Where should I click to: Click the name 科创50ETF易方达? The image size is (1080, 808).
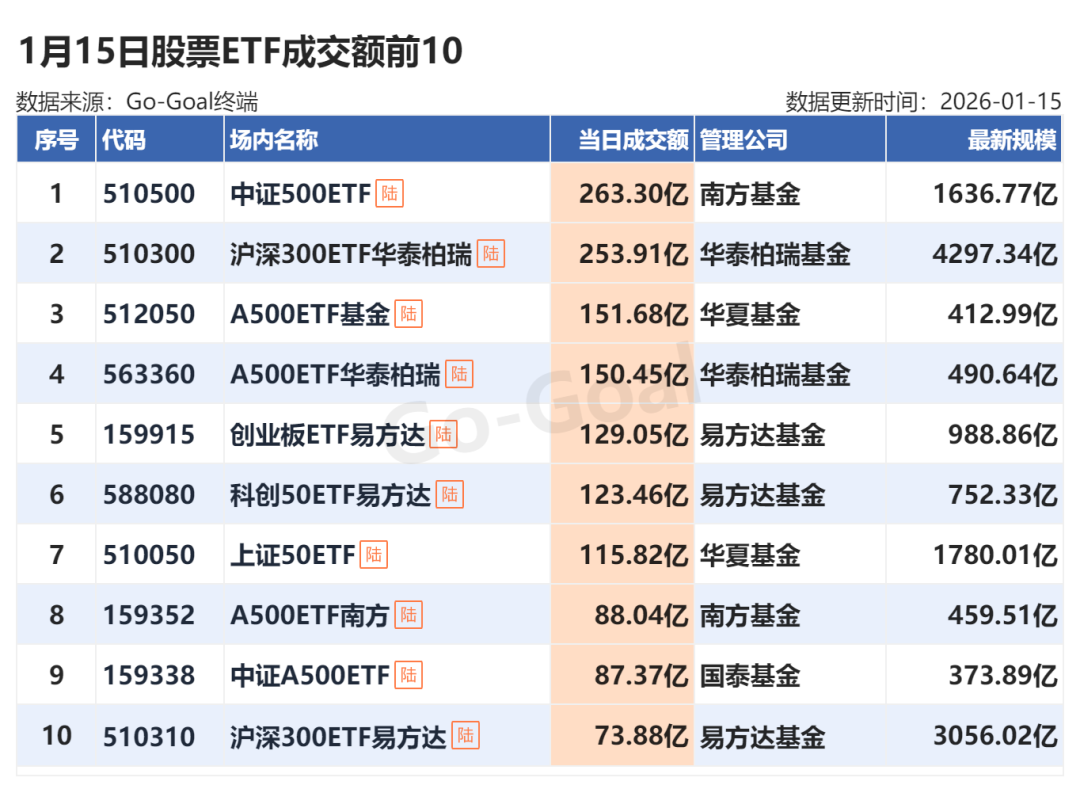coord(331,495)
